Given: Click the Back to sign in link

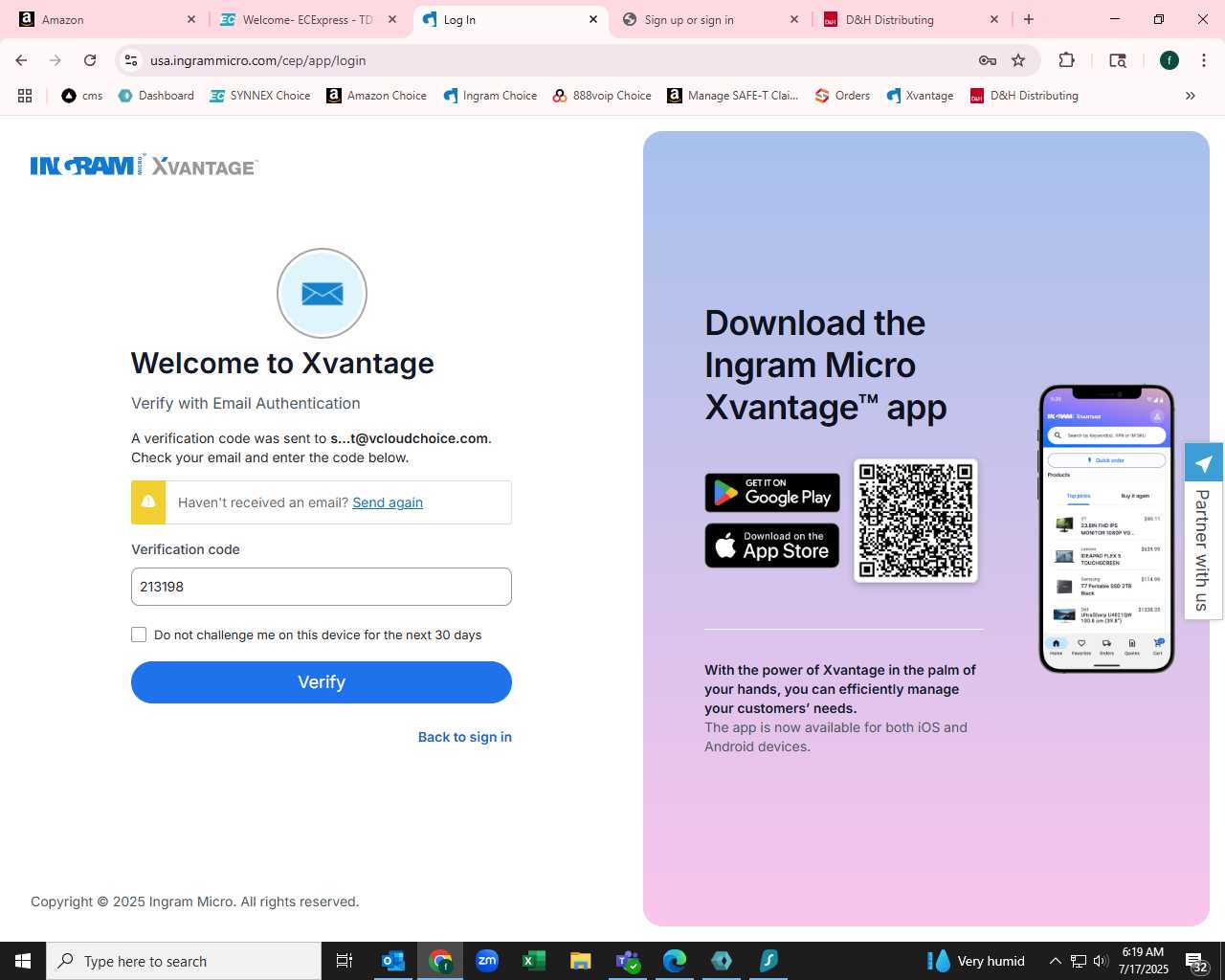Looking at the screenshot, I should (x=465, y=737).
